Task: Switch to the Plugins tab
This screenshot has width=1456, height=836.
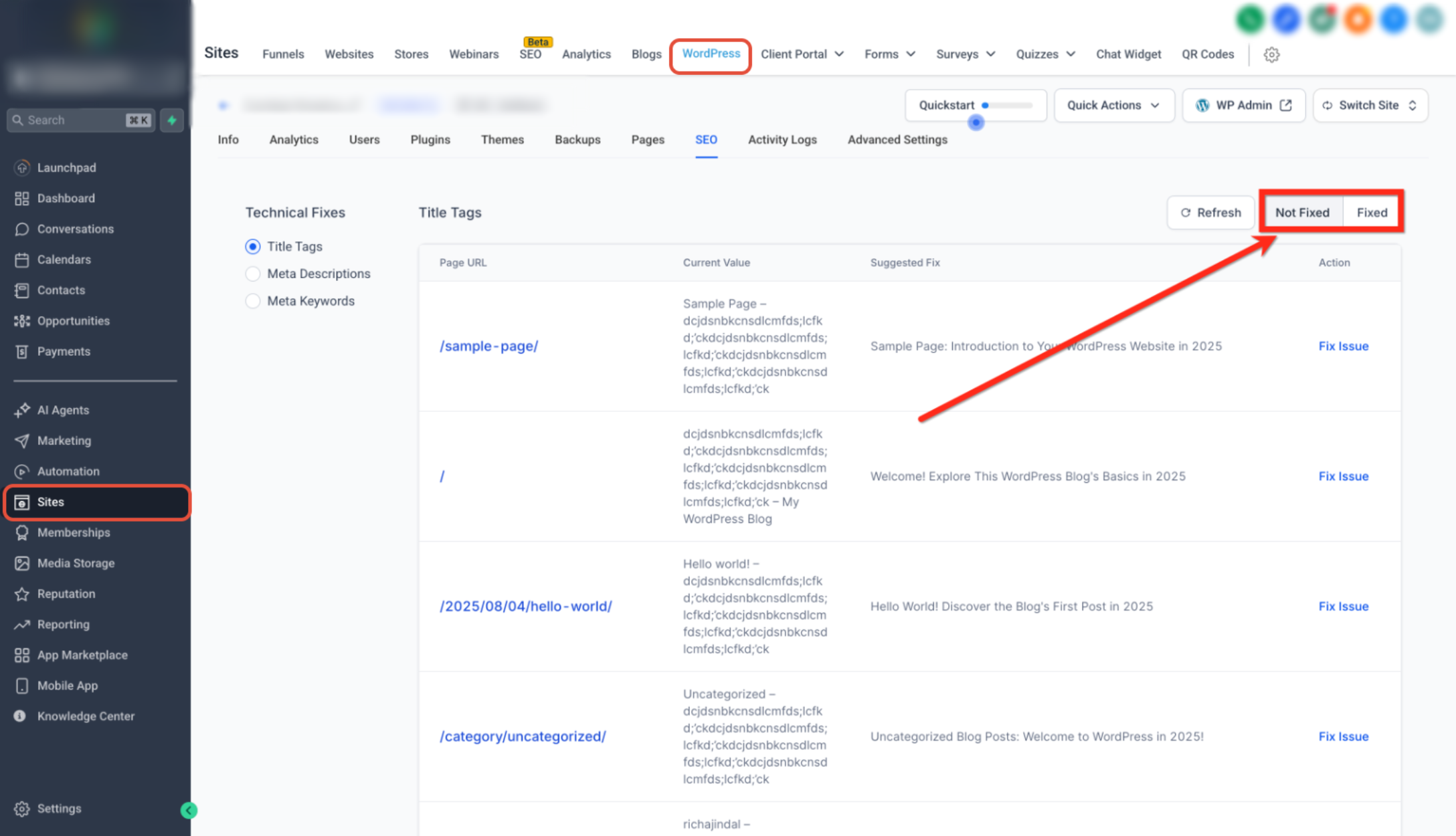Action: (x=430, y=139)
